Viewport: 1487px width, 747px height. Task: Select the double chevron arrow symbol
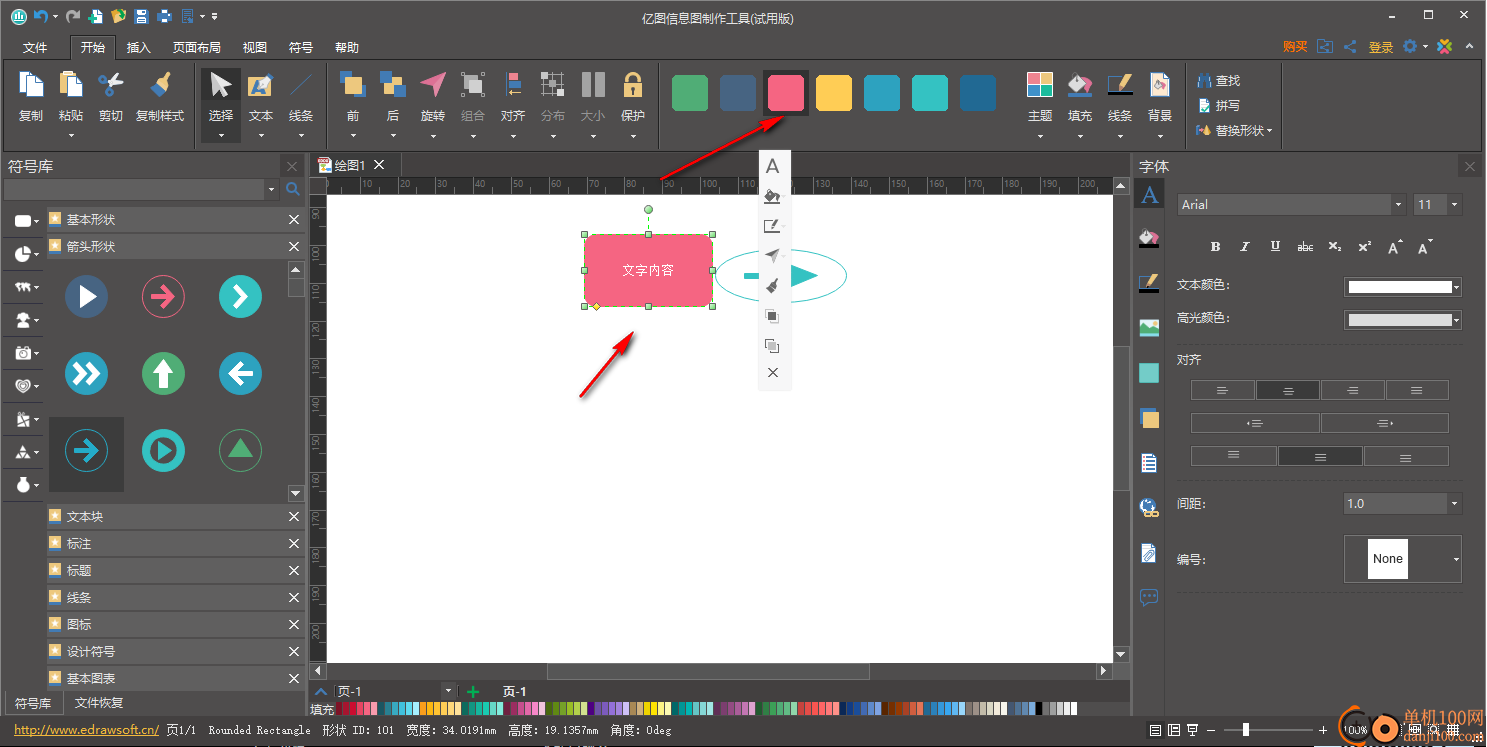pos(86,374)
